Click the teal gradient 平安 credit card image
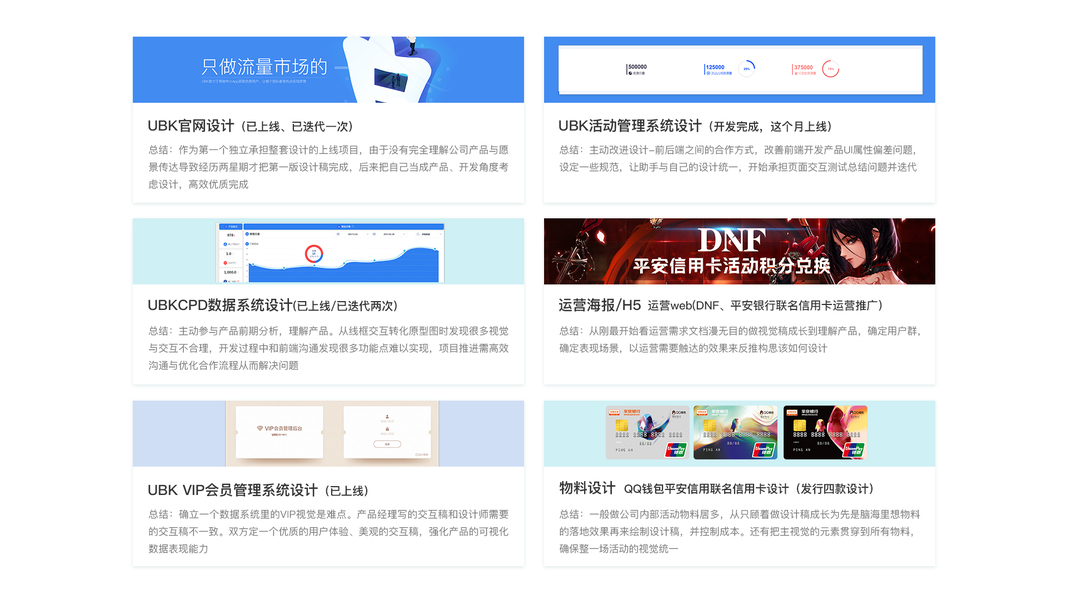 coord(735,433)
